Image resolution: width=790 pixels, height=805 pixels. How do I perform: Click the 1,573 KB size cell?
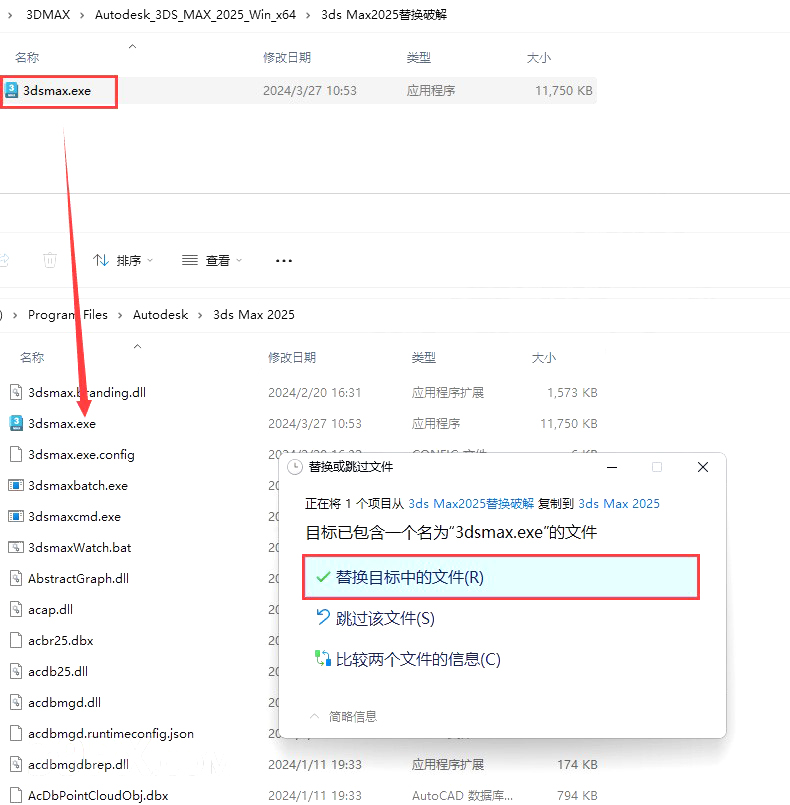tap(572, 393)
